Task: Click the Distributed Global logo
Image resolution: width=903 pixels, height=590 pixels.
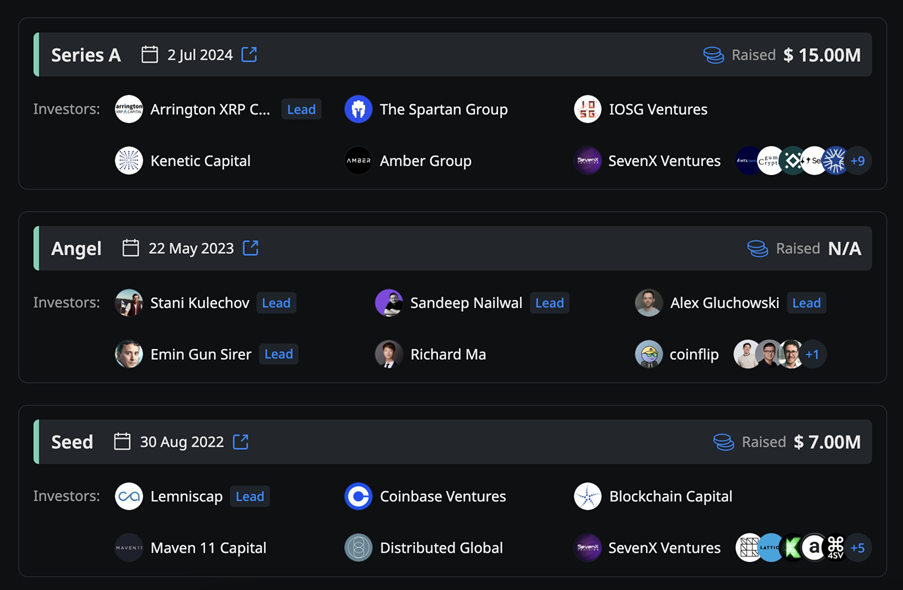Action: (358, 548)
